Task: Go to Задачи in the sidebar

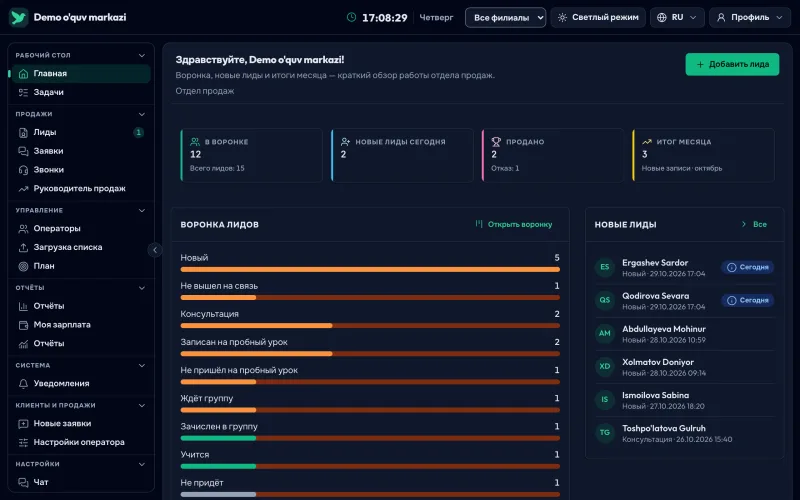Action: 81,92
